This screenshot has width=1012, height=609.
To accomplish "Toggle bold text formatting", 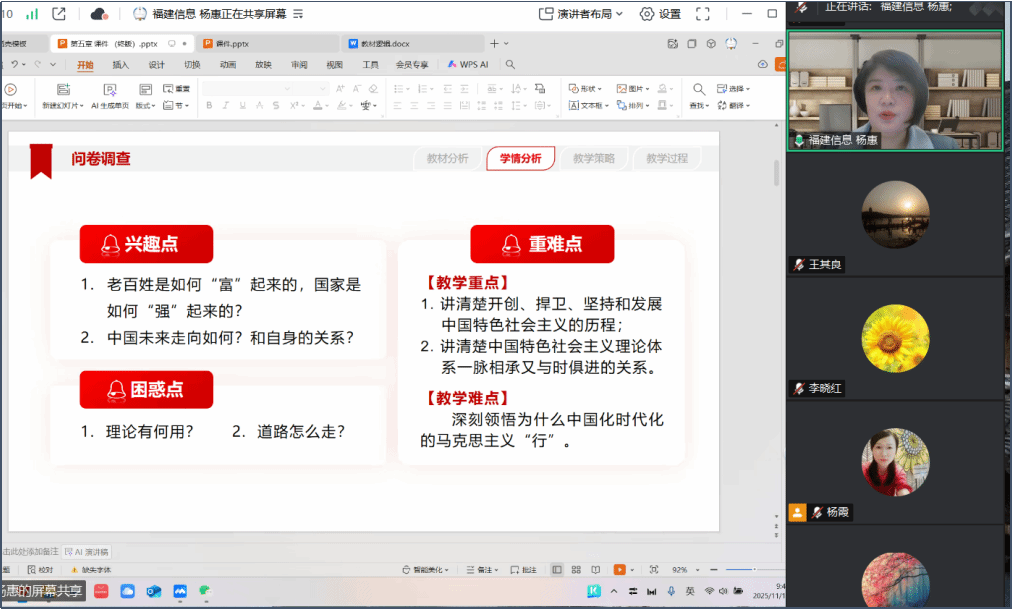I will 209,105.
